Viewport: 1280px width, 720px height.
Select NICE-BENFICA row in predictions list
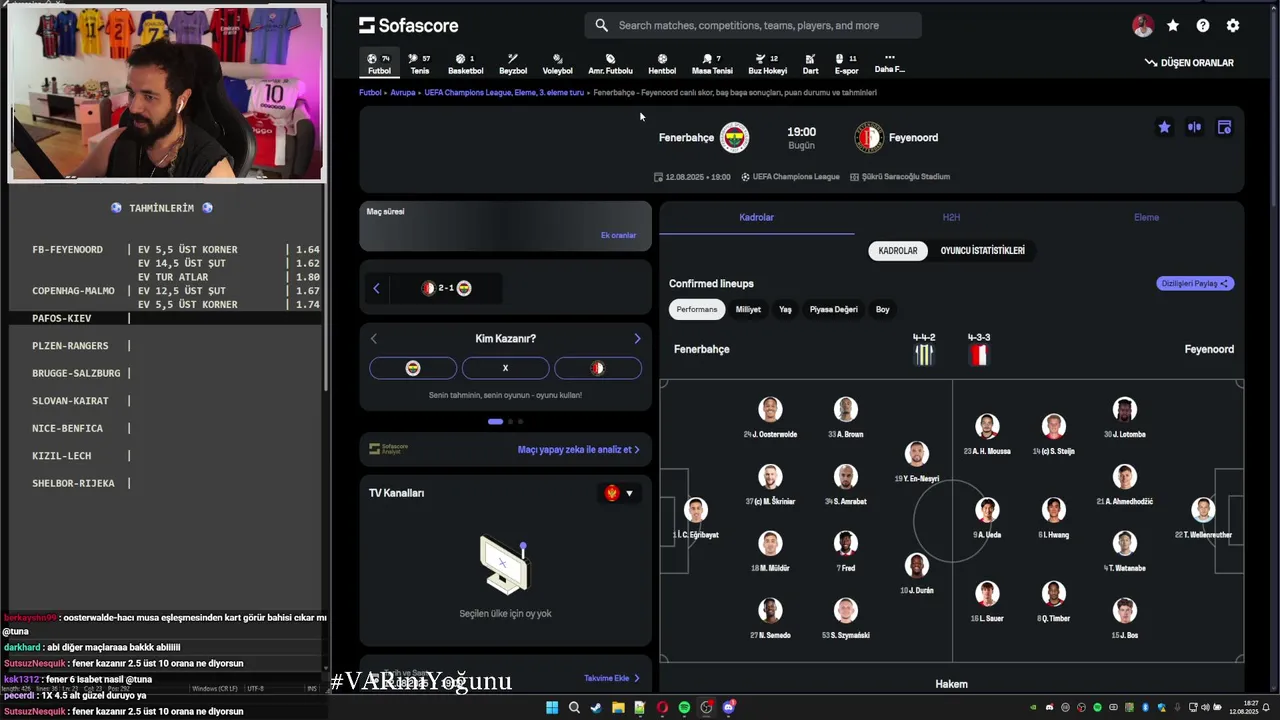165,428
